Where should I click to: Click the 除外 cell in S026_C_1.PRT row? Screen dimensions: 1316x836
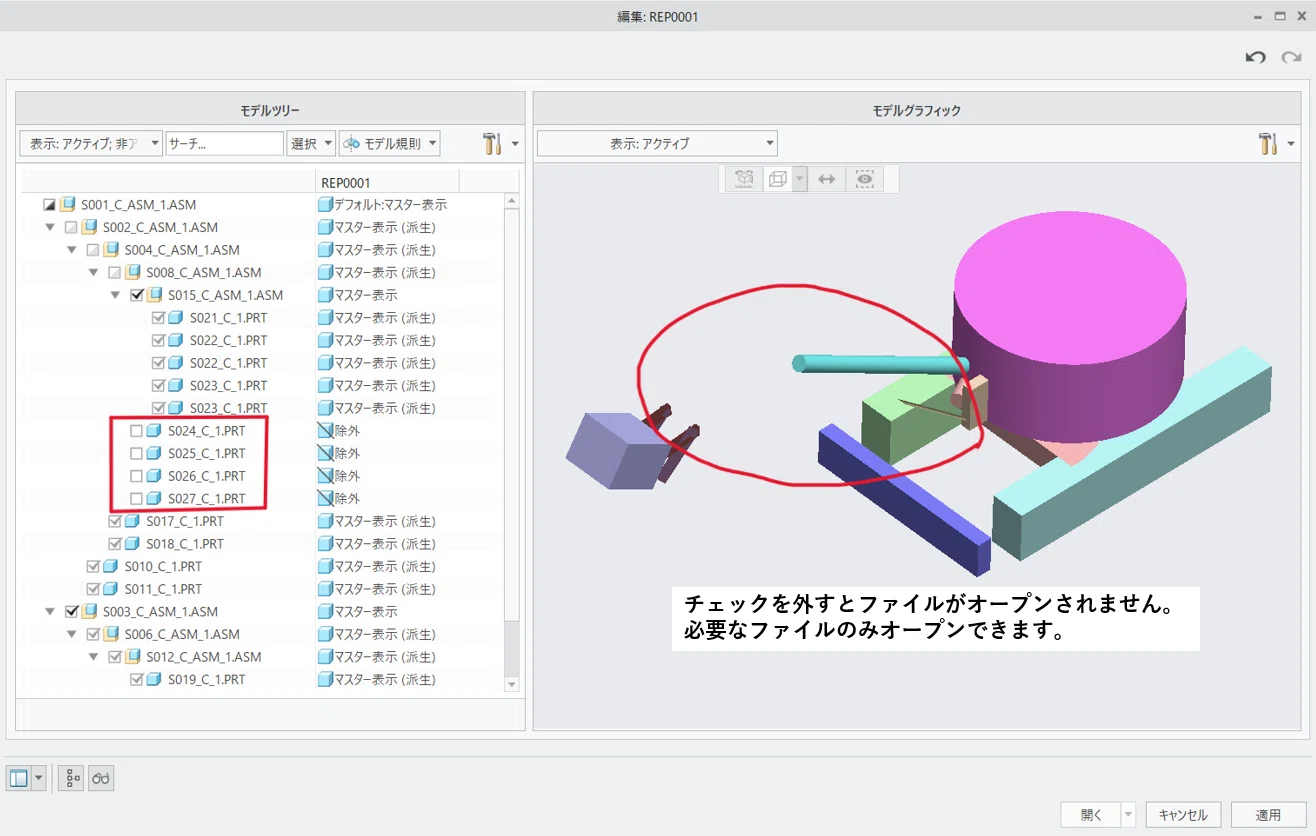(x=347, y=476)
